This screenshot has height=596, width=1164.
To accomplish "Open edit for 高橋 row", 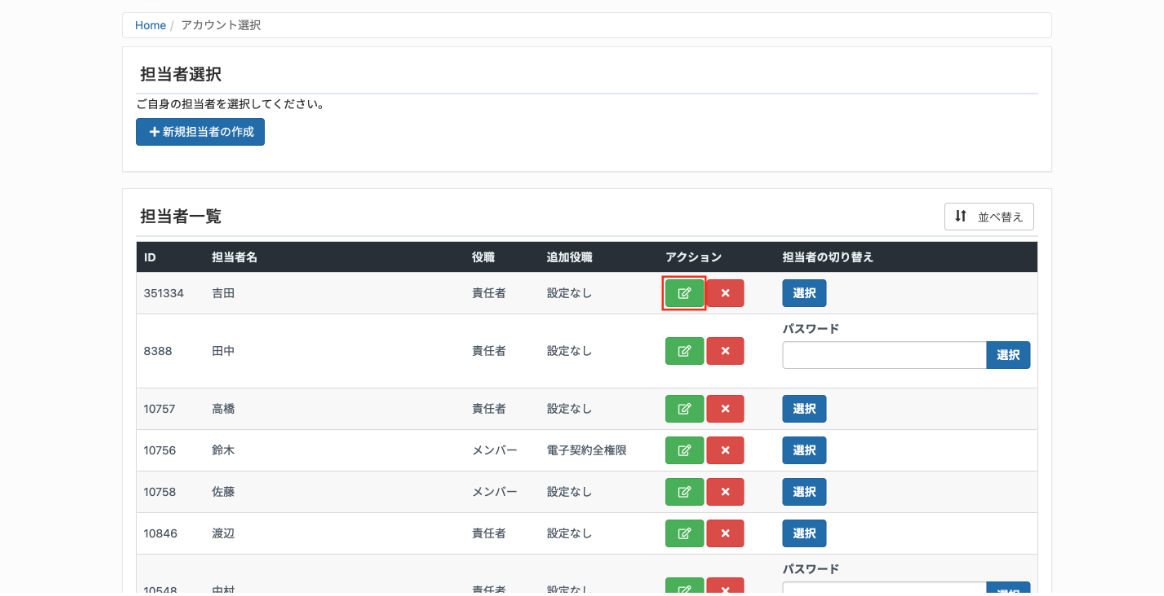I will click(684, 409).
